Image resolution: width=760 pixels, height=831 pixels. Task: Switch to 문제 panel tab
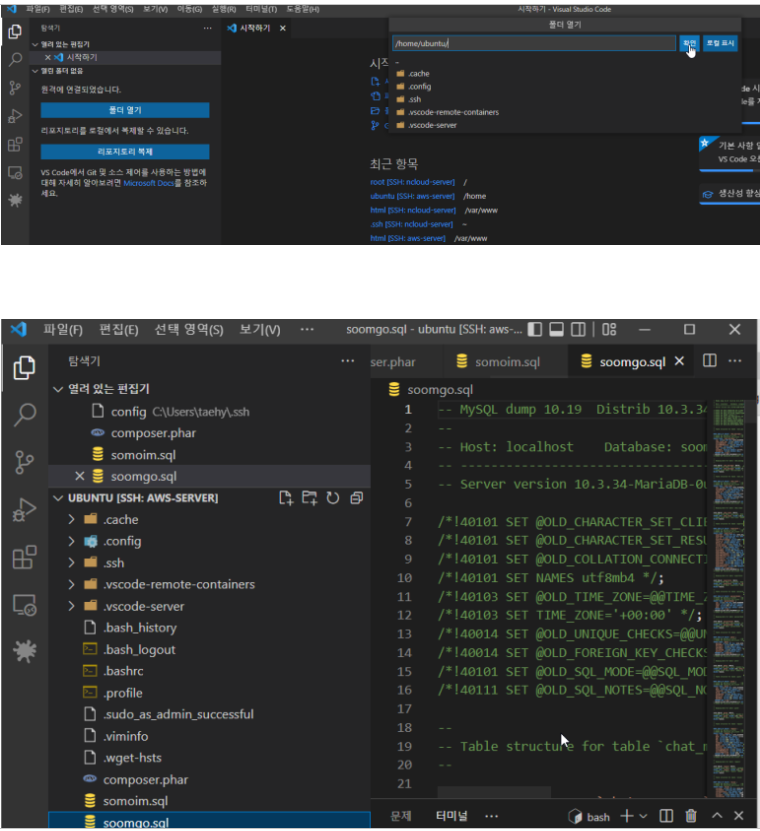(x=401, y=816)
